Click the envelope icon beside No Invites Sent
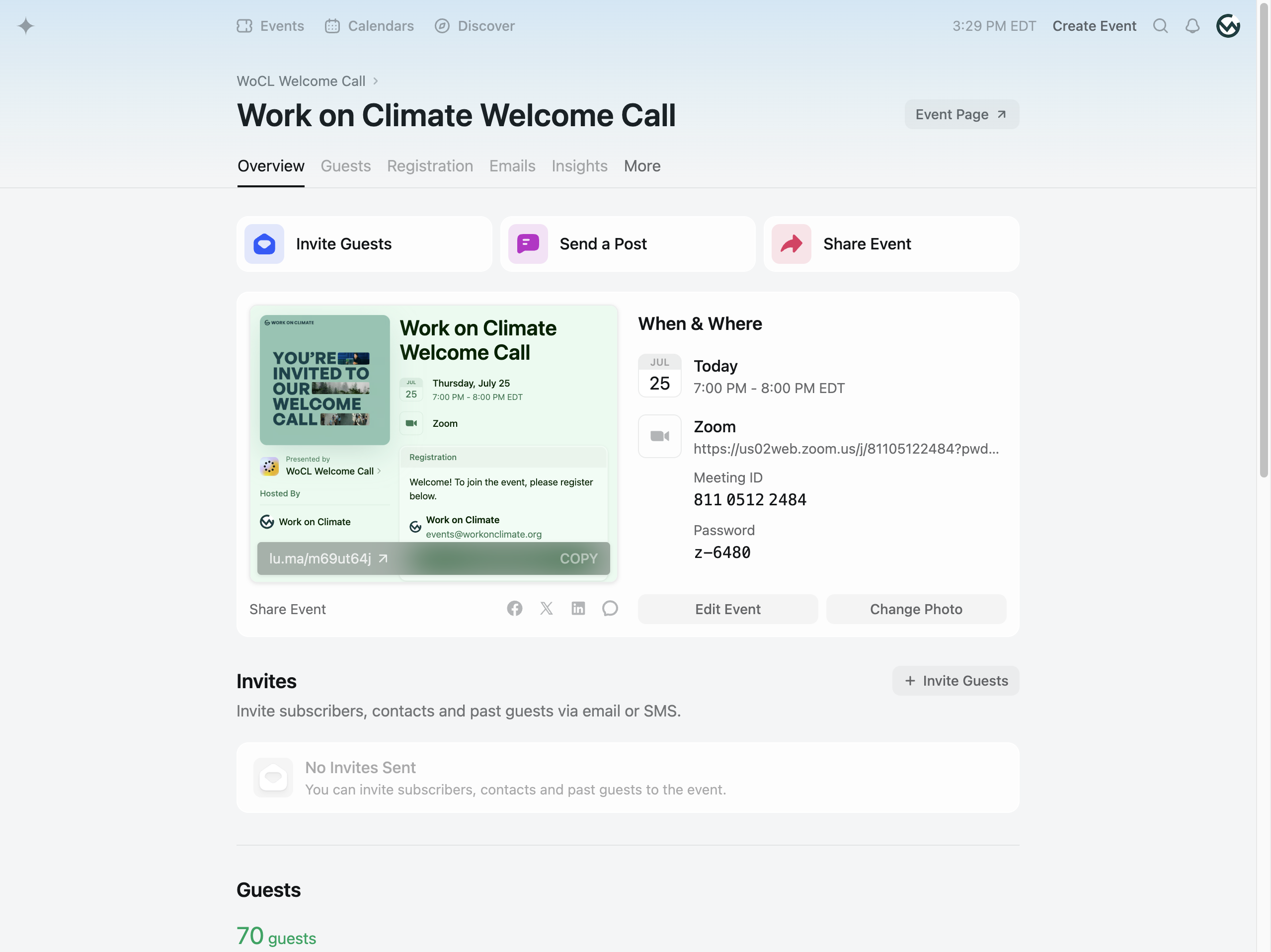Screen dimensions: 1271x952 (273, 777)
